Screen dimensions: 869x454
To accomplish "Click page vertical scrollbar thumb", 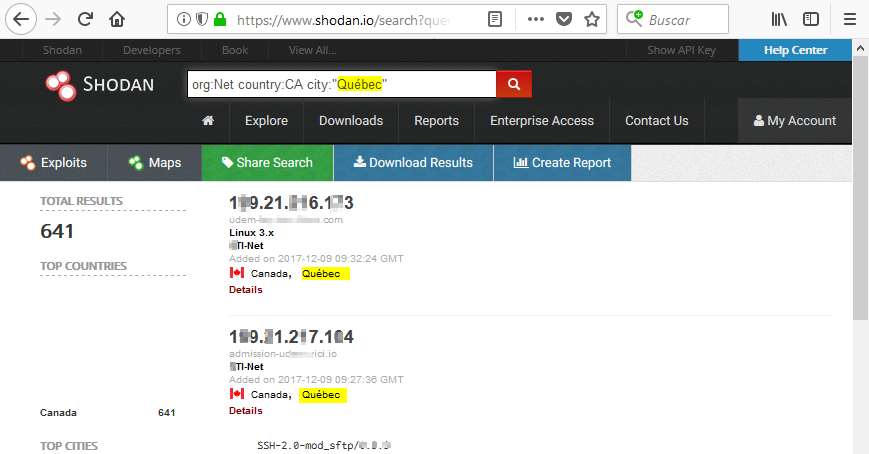I will pyautogui.click(x=860, y=188).
